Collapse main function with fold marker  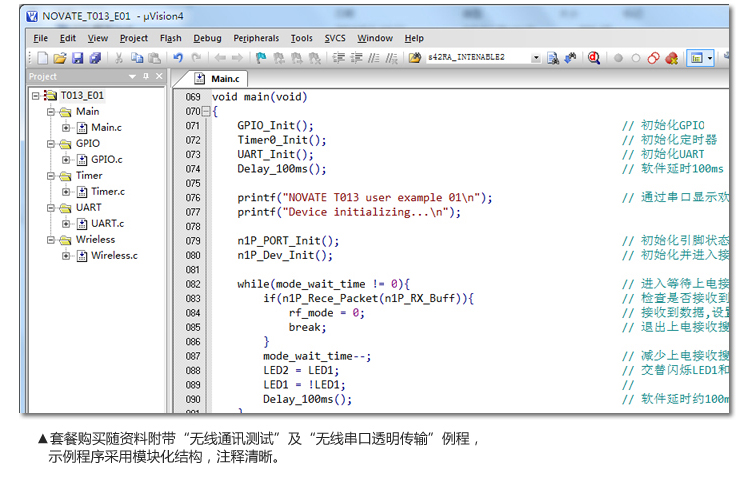pyautogui.click(x=206, y=111)
